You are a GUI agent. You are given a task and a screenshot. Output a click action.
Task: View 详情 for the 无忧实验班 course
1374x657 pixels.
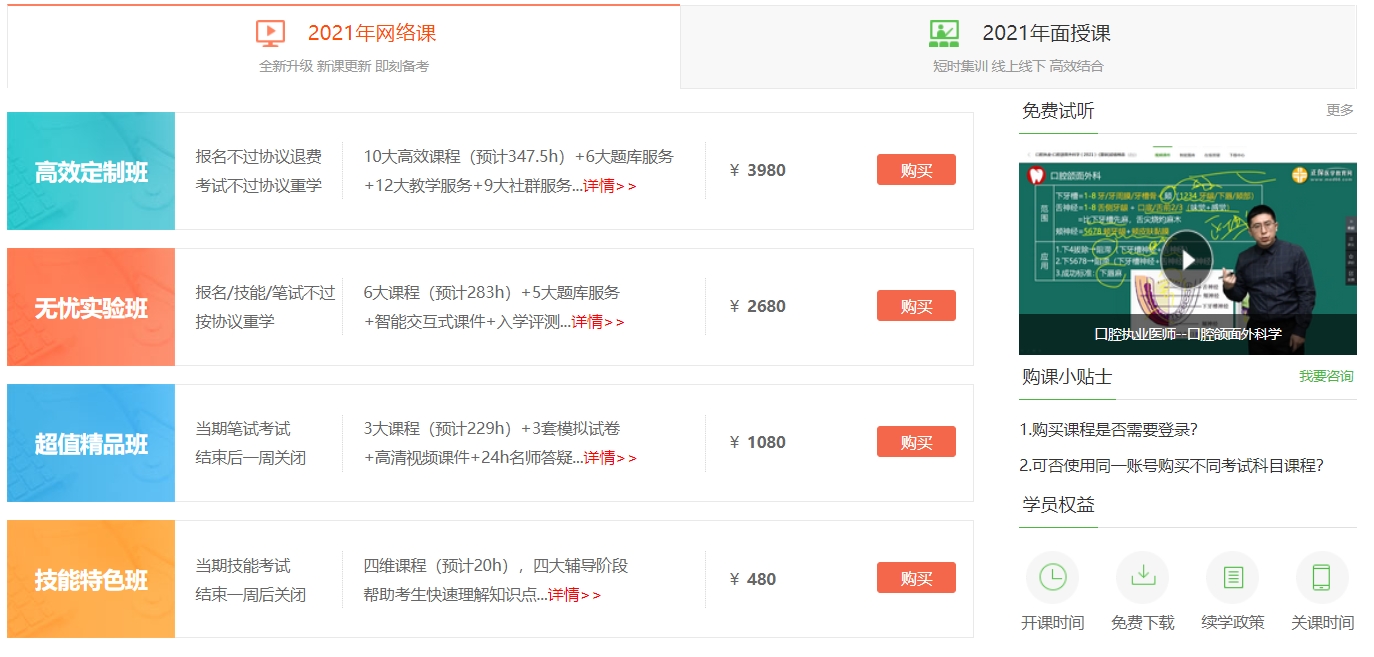[597, 322]
